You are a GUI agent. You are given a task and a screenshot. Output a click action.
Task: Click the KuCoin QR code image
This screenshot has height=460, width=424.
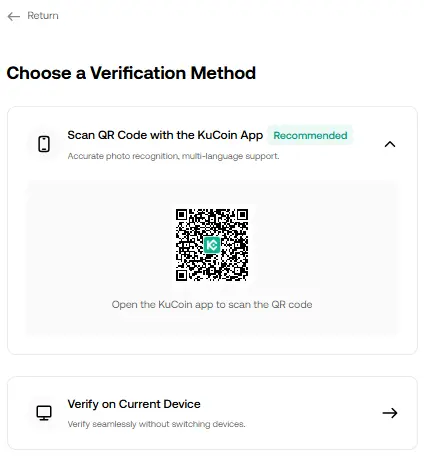pyautogui.click(x=212, y=245)
